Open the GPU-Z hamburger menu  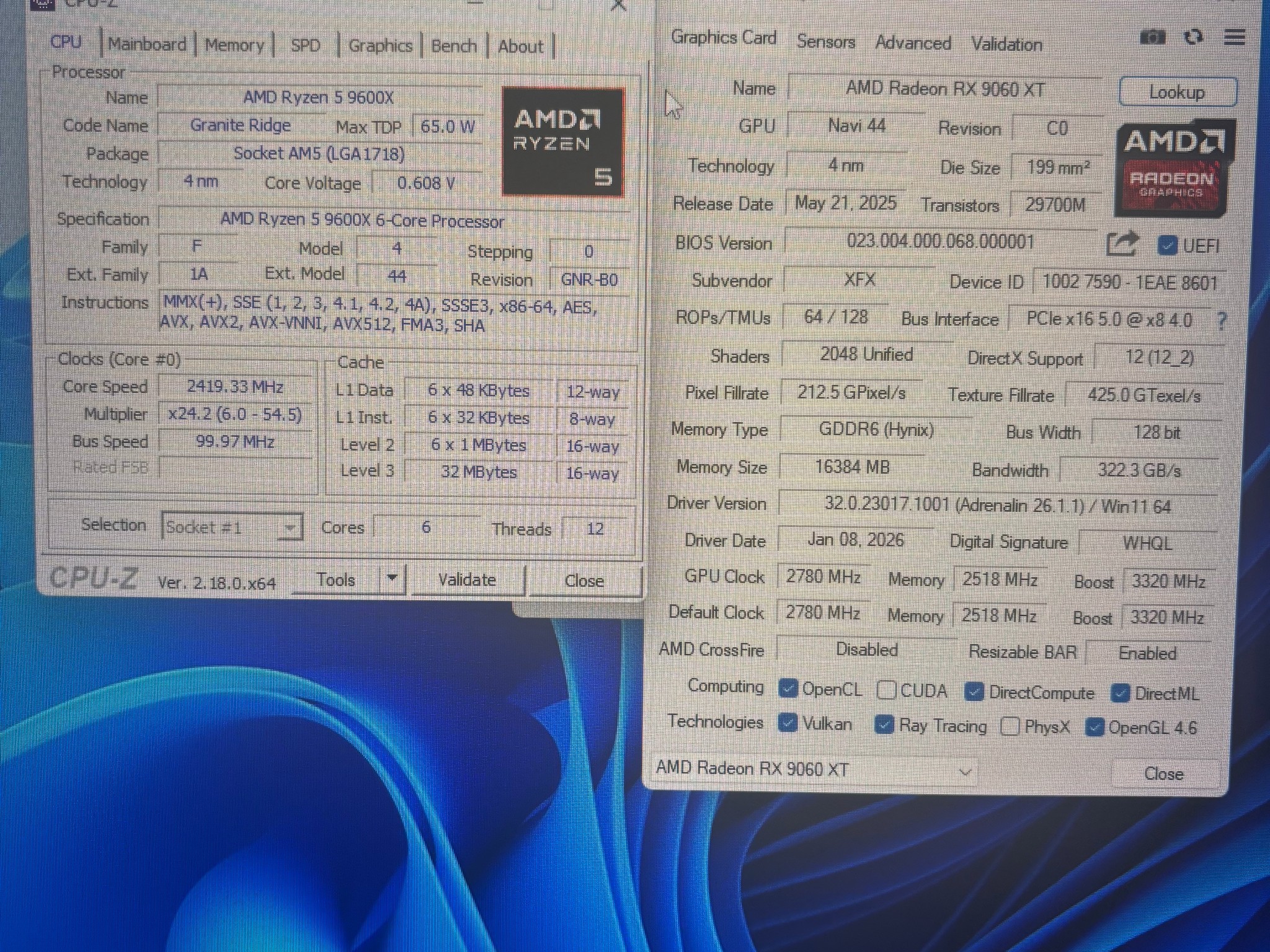pyautogui.click(x=1235, y=38)
